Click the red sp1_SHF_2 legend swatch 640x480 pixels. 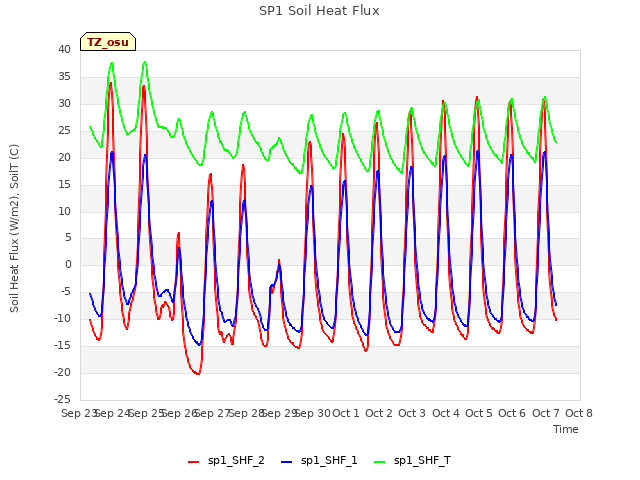[193, 462]
